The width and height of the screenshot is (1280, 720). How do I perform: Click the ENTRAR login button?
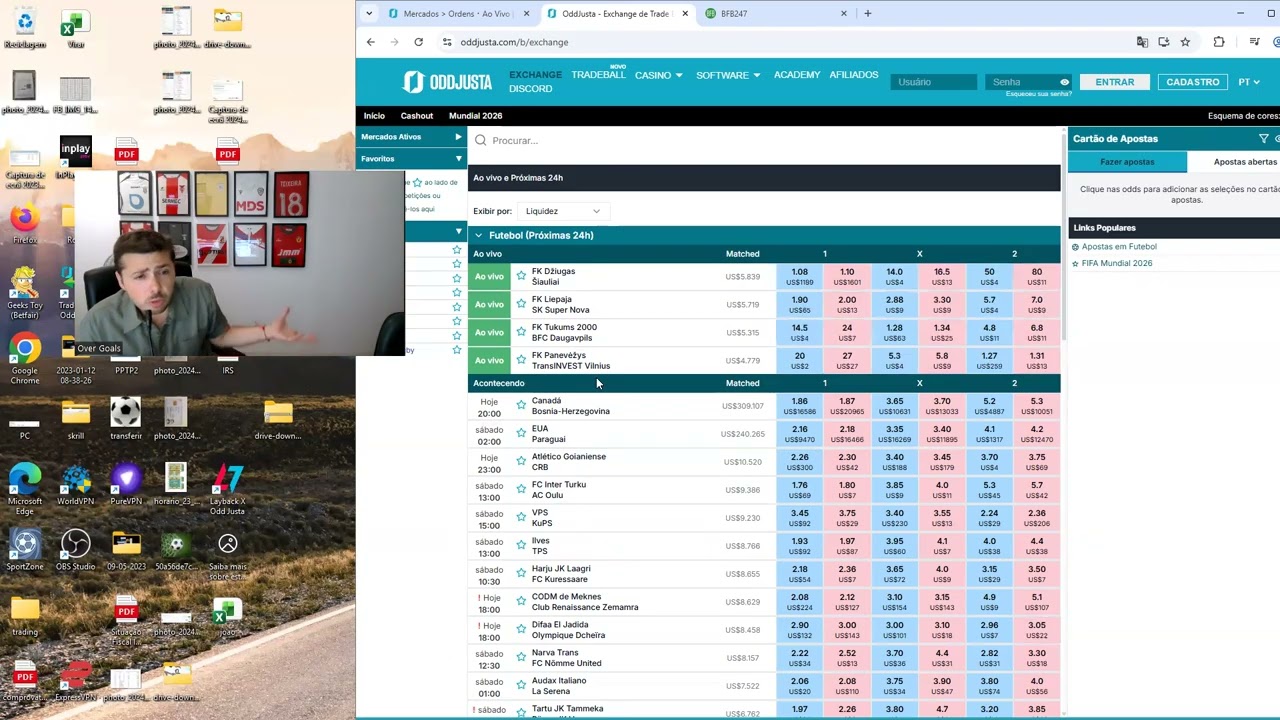pyautogui.click(x=1114, y=82)
